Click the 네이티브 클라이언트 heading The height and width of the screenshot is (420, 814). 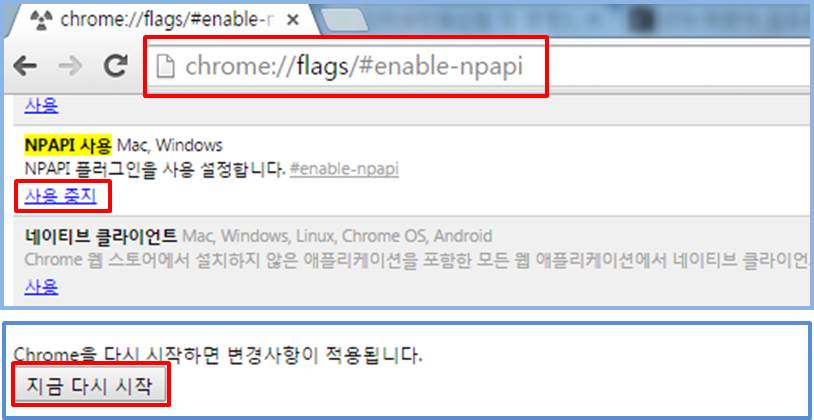coord(101,236)
